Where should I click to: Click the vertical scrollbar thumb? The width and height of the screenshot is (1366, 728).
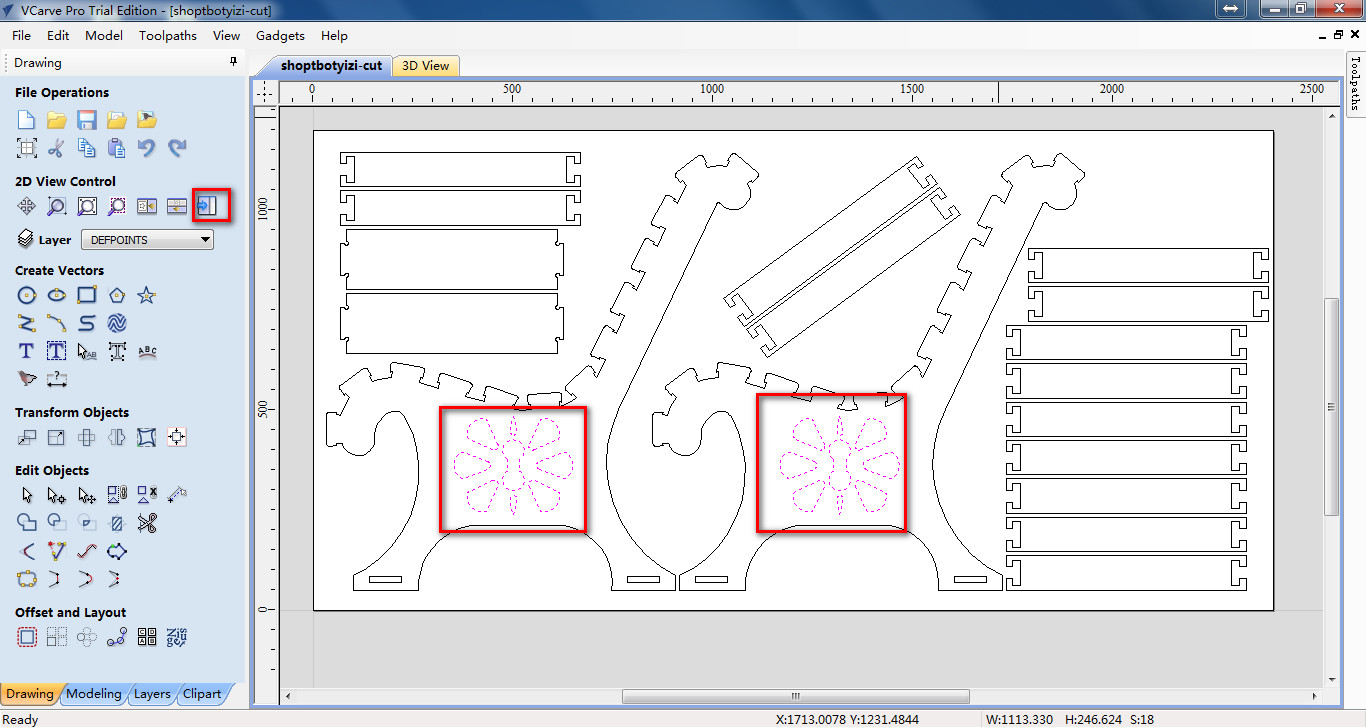click(1331, 407)
